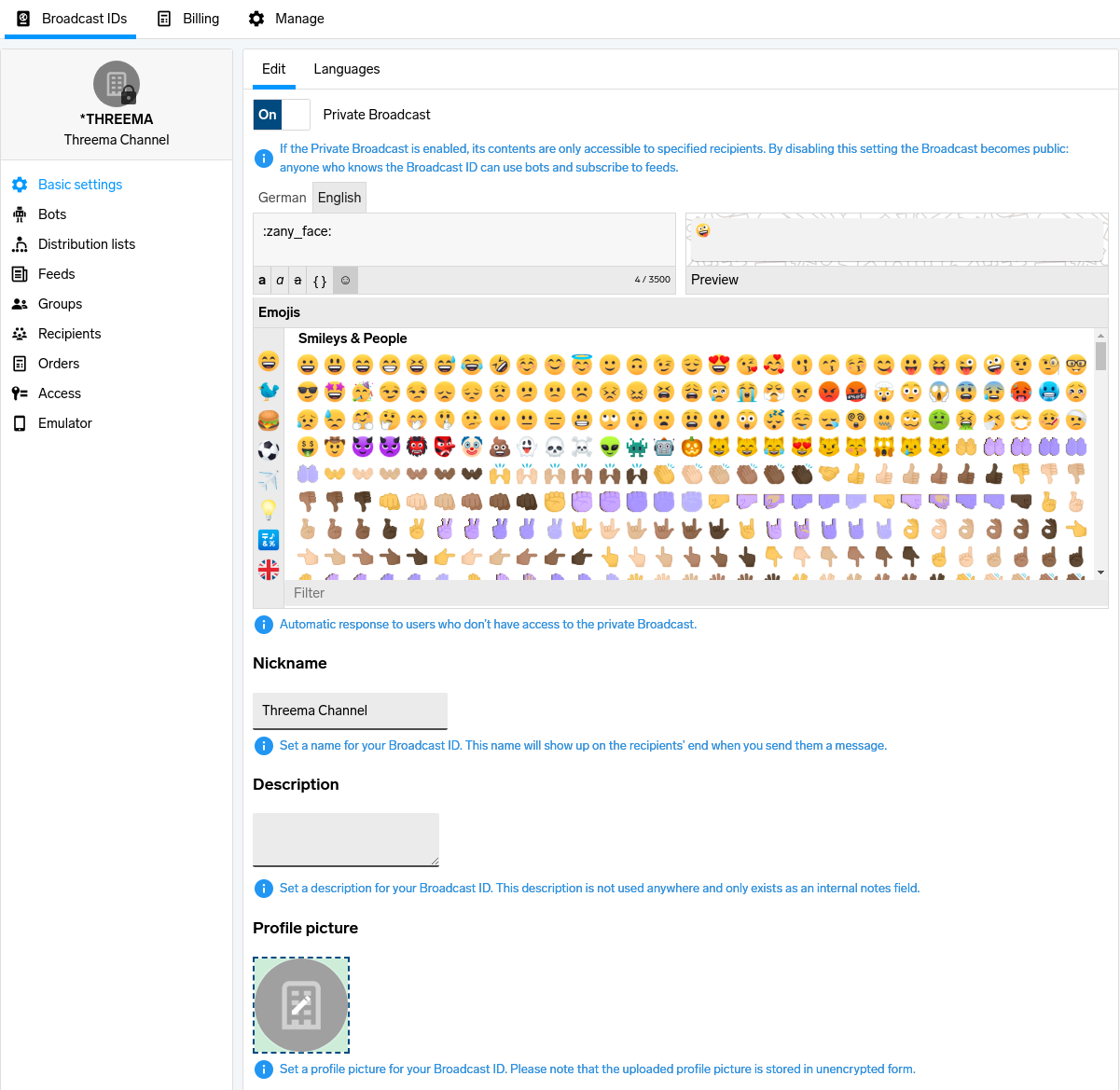The image size is (1120, 1090).
Task: Select the Edit tab
Action: click(x=274, y=69)
